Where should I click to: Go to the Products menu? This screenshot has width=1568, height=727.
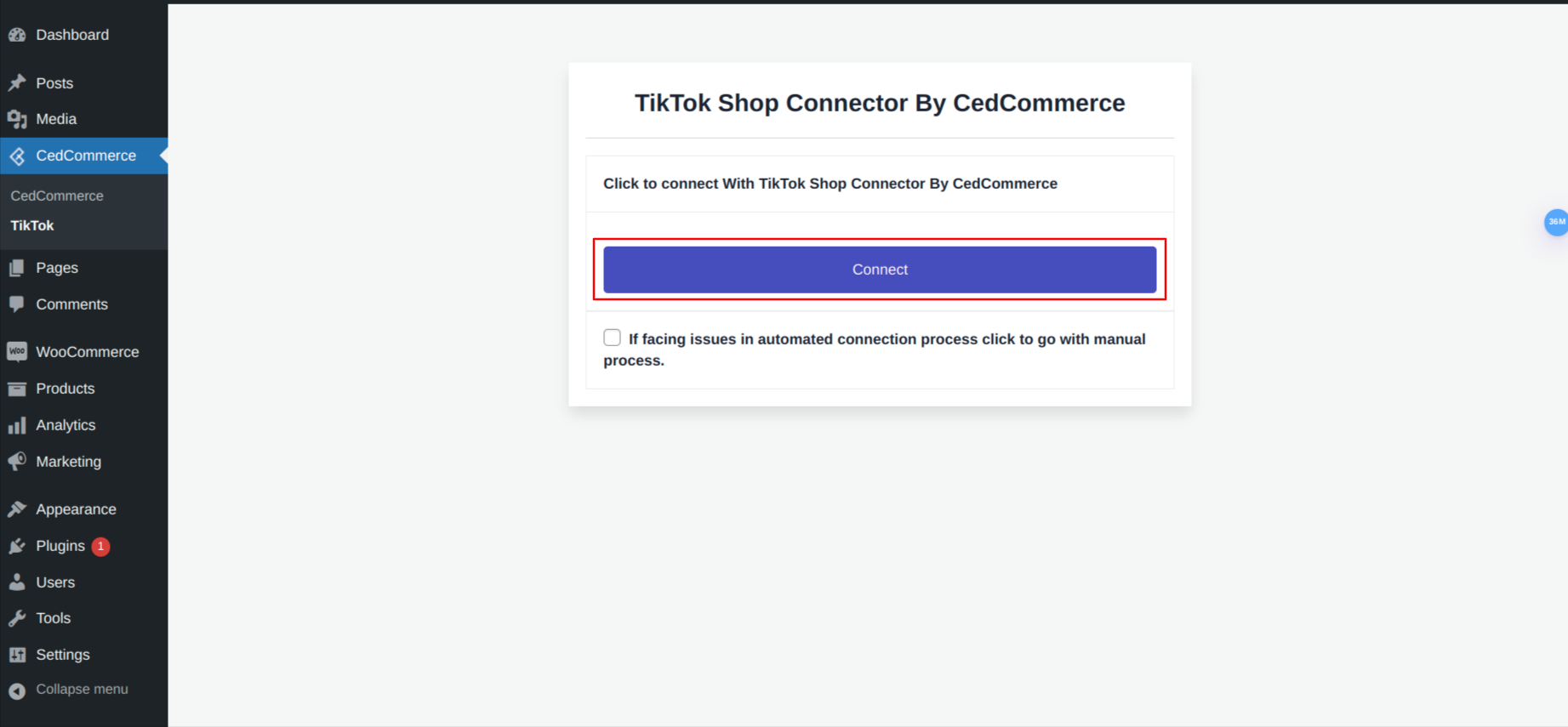pyautogui.click(x=65, y=389)
